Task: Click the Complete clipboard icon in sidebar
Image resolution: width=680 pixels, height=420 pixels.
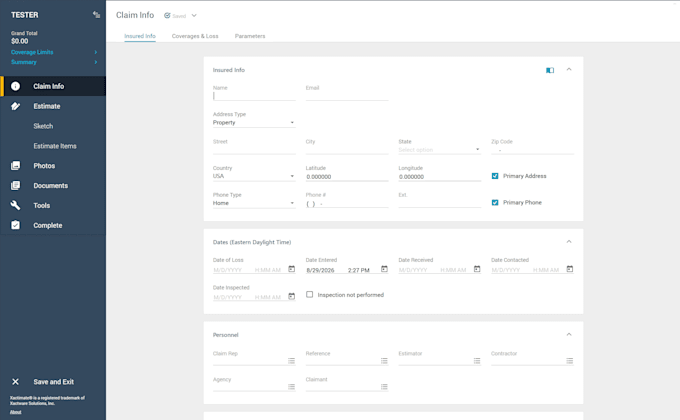Action: (x=16, y=225)
